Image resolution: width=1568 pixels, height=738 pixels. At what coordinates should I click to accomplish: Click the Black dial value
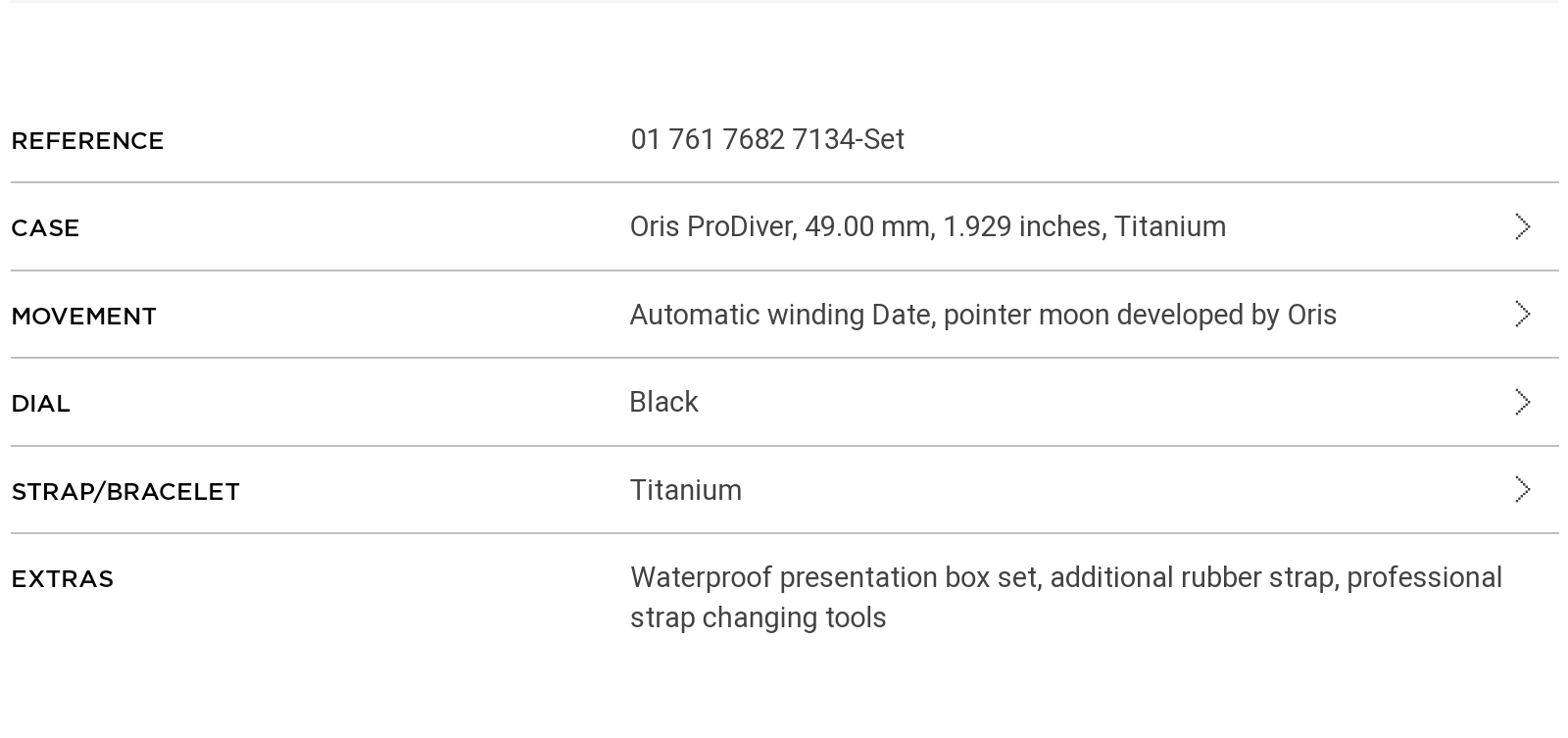663,402
